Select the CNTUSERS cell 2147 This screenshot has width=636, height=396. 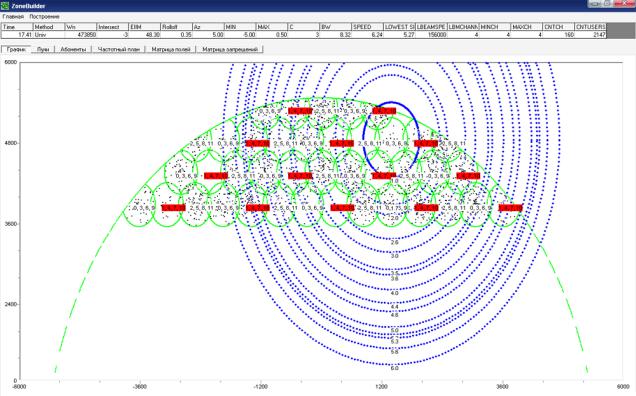pos(590,35)
